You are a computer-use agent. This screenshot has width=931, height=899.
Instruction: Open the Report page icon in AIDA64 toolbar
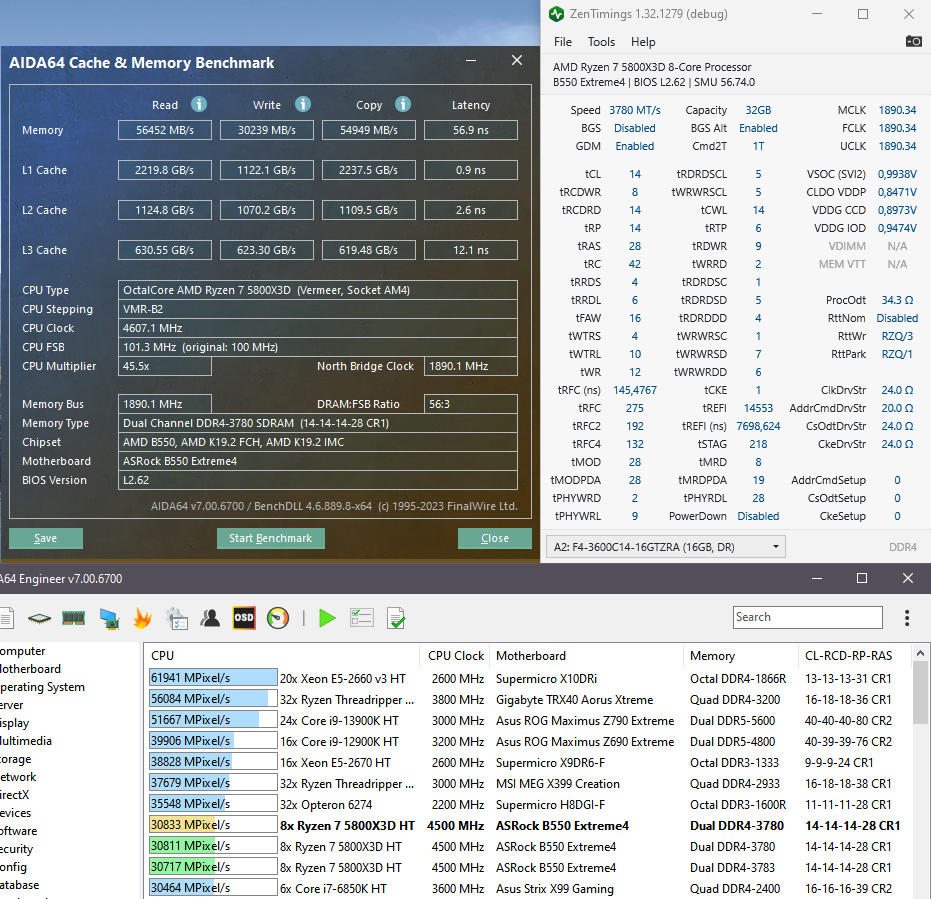(x=6, y=618)
